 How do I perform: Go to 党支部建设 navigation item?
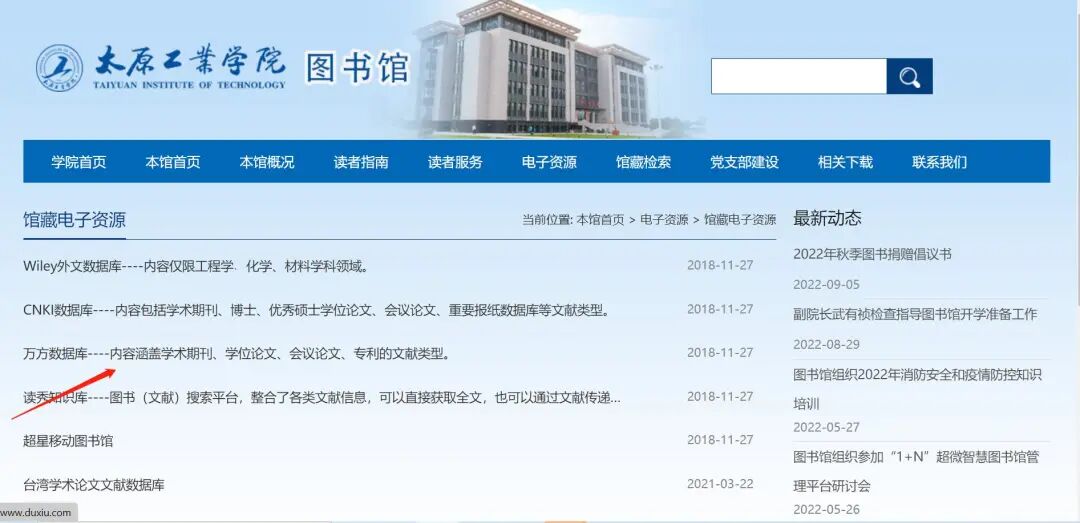[x=745, y=162]
